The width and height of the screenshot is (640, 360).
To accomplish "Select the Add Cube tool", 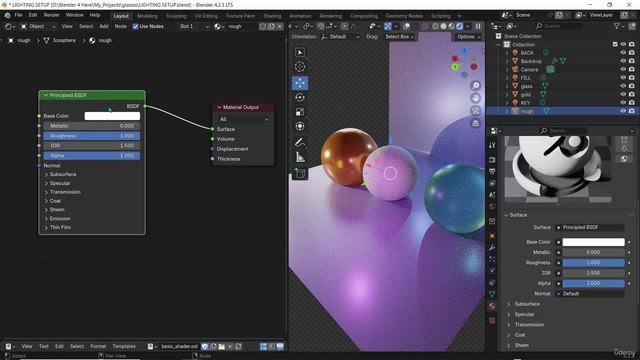I will point(300,173).
